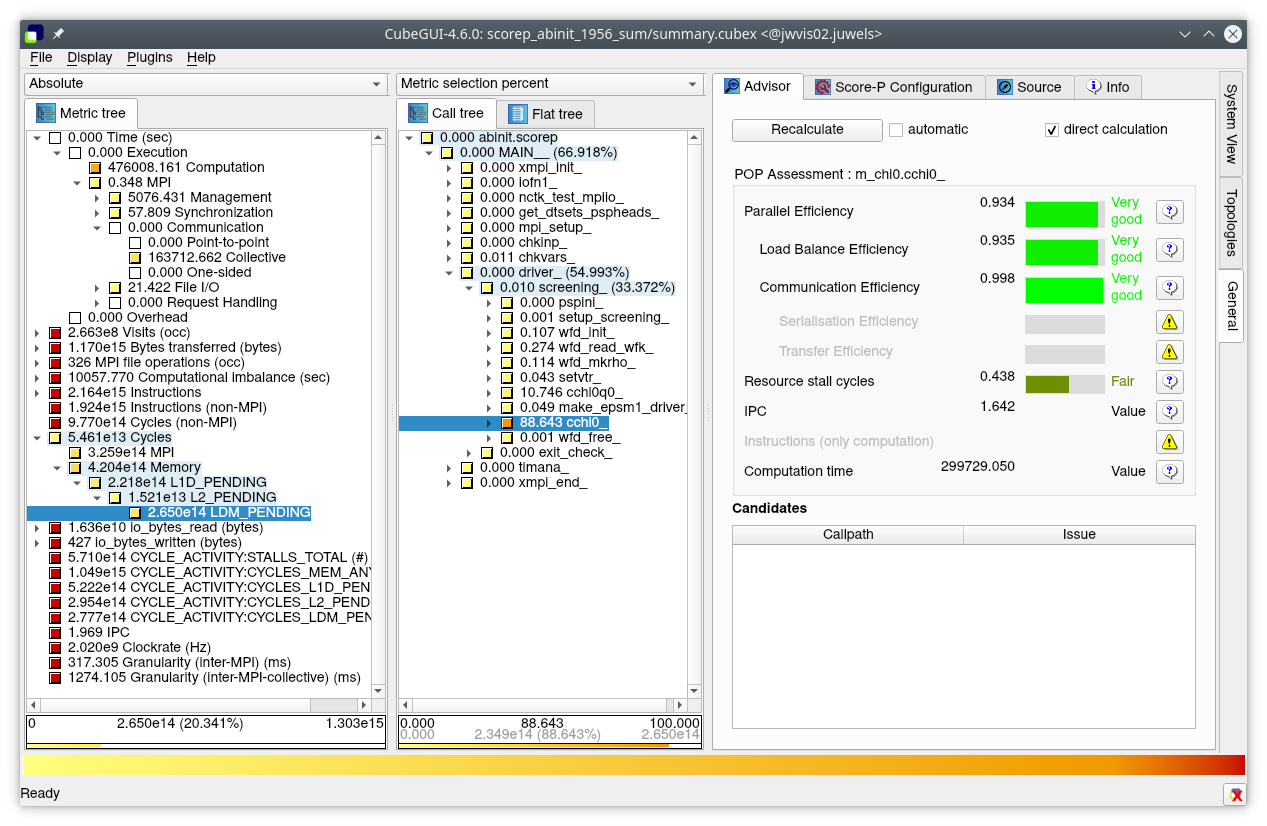Screen dimensions: 1267x826
Task: Enable the automatic checkbox
Action: coord(896,130)
